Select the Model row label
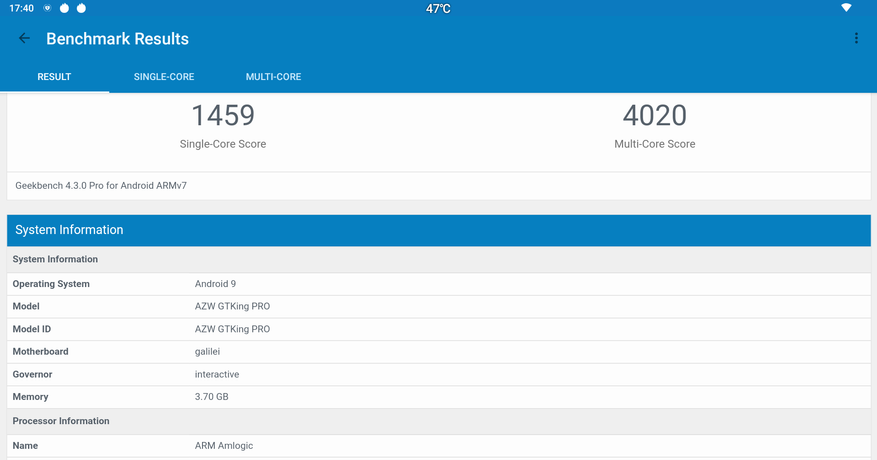Viewport: 877px width, 460px height. [x=26, y=306]
